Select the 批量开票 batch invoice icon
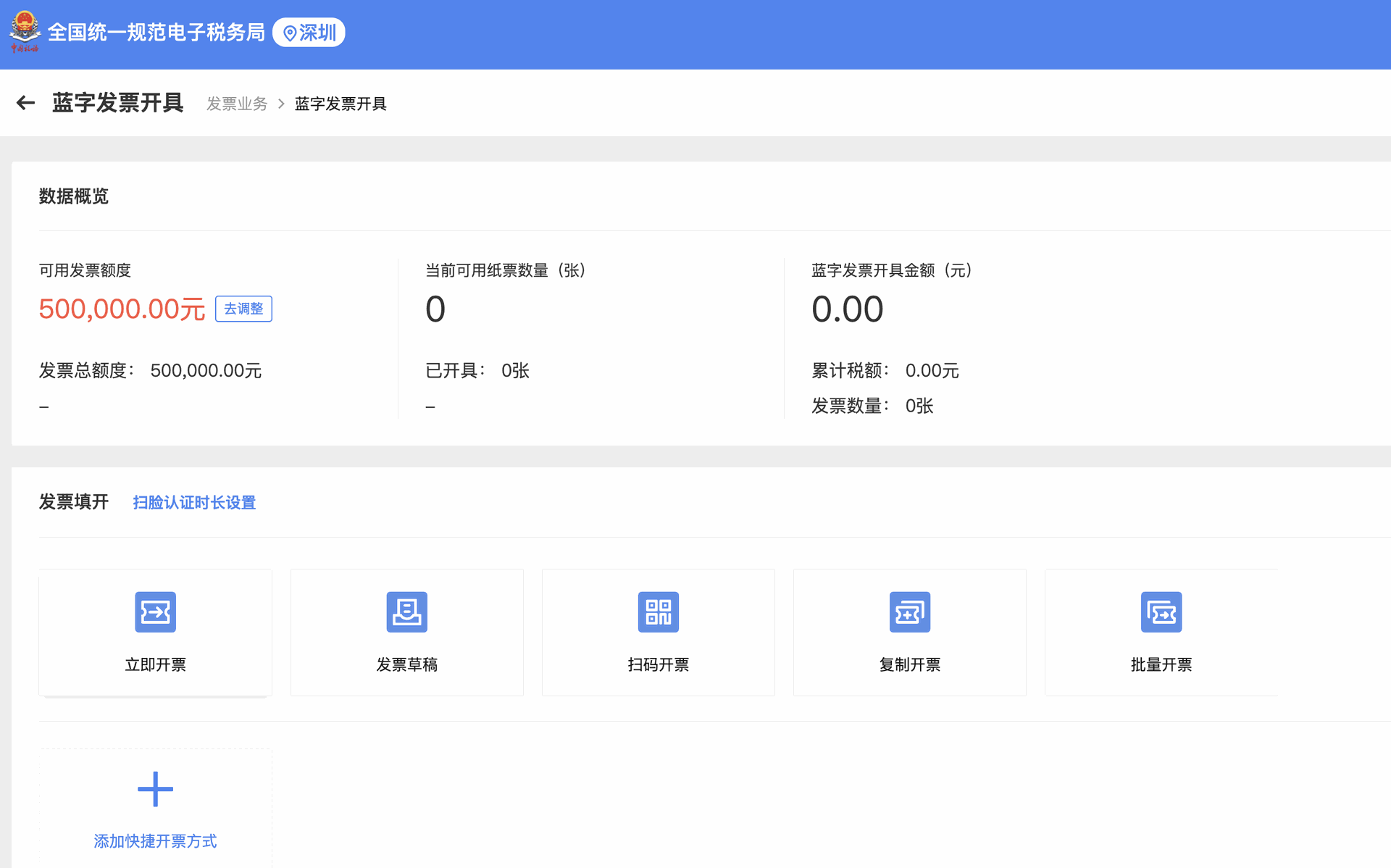 click(x=1161, y=612)
